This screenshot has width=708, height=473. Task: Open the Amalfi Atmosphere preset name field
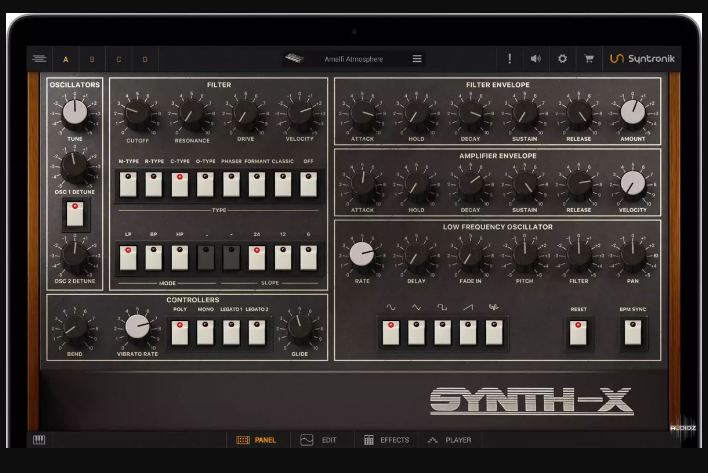354,59
